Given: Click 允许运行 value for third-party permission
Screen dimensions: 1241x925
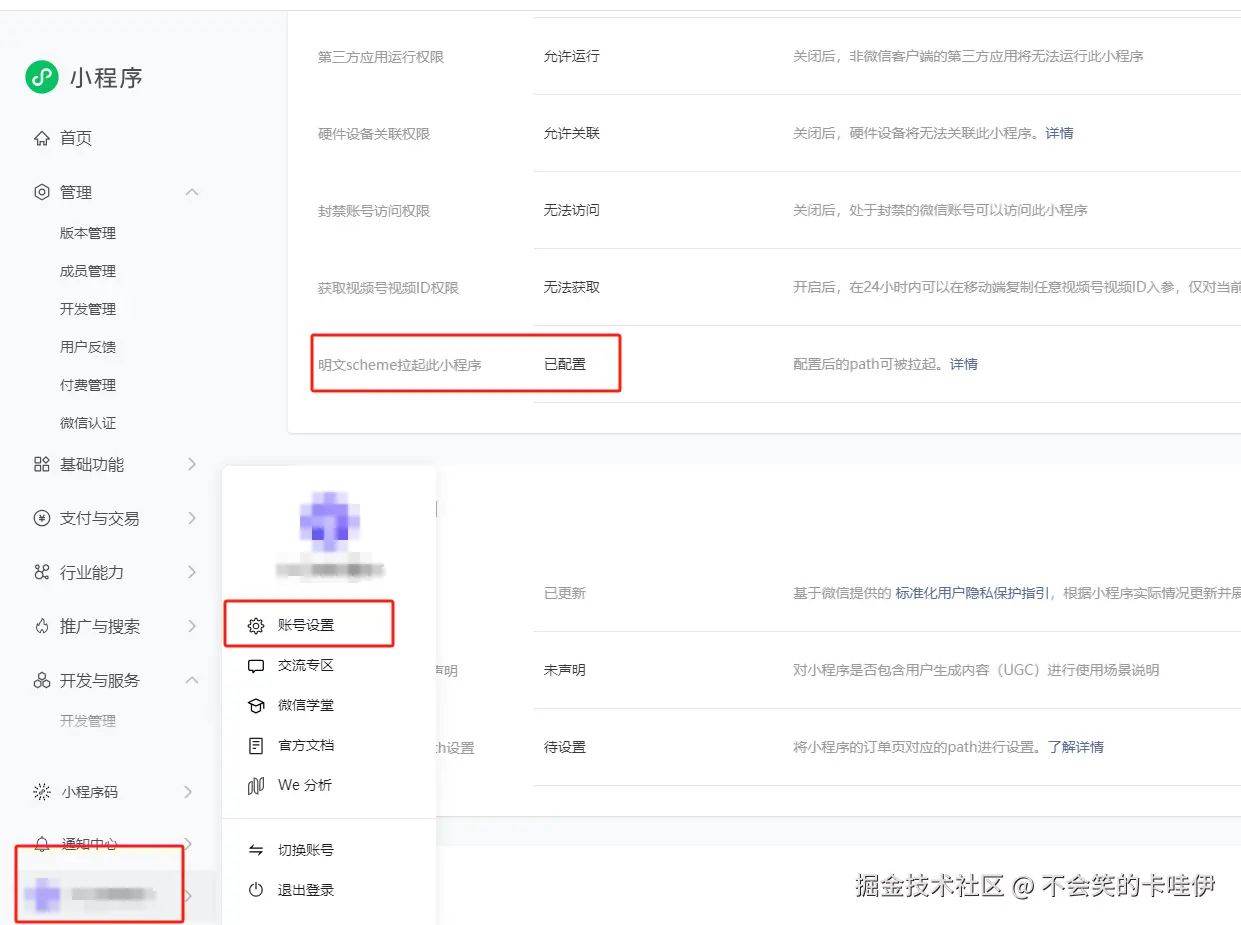Looking at the screenshot, I should pyautogui.click(x=572, y=56).
